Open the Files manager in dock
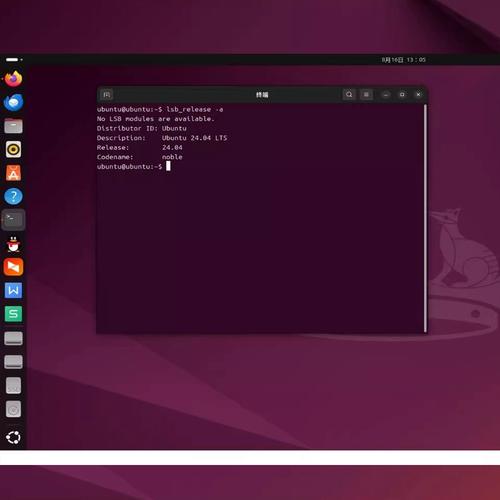 coord(13,126)
